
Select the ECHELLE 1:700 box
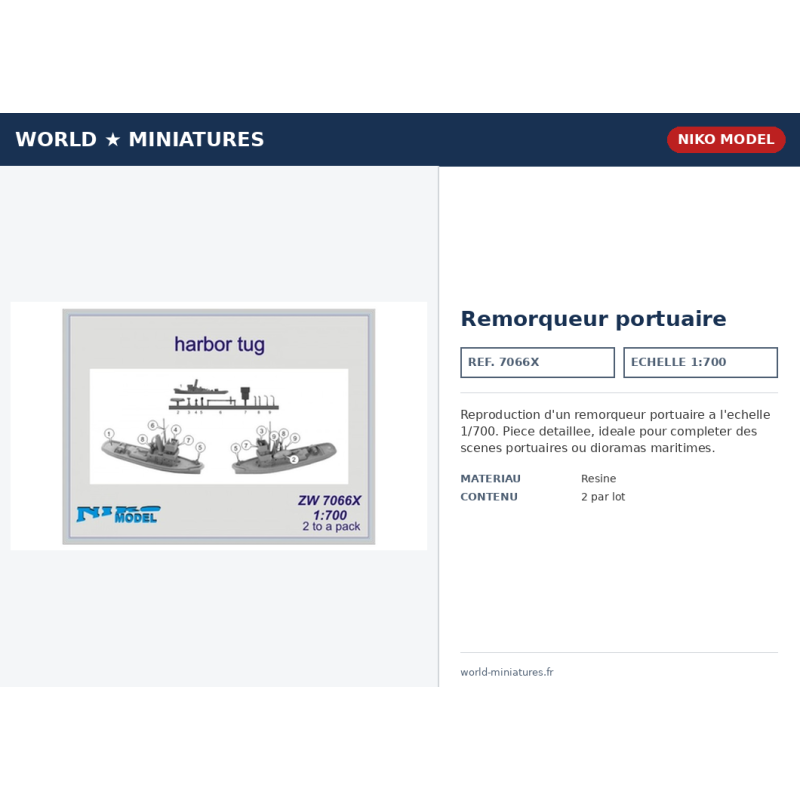tap(700, 362)
